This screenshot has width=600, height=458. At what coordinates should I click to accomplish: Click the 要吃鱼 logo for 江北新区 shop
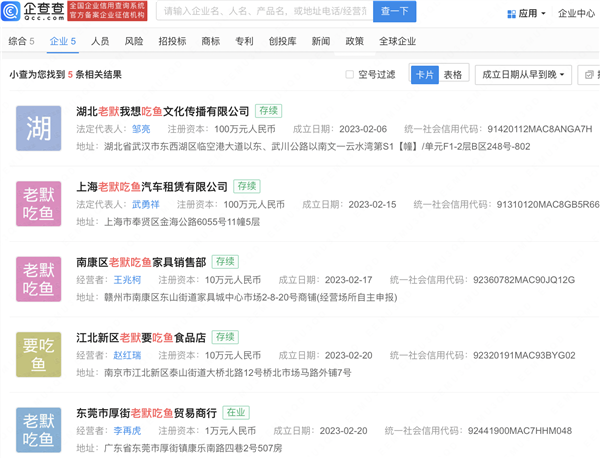39,353
